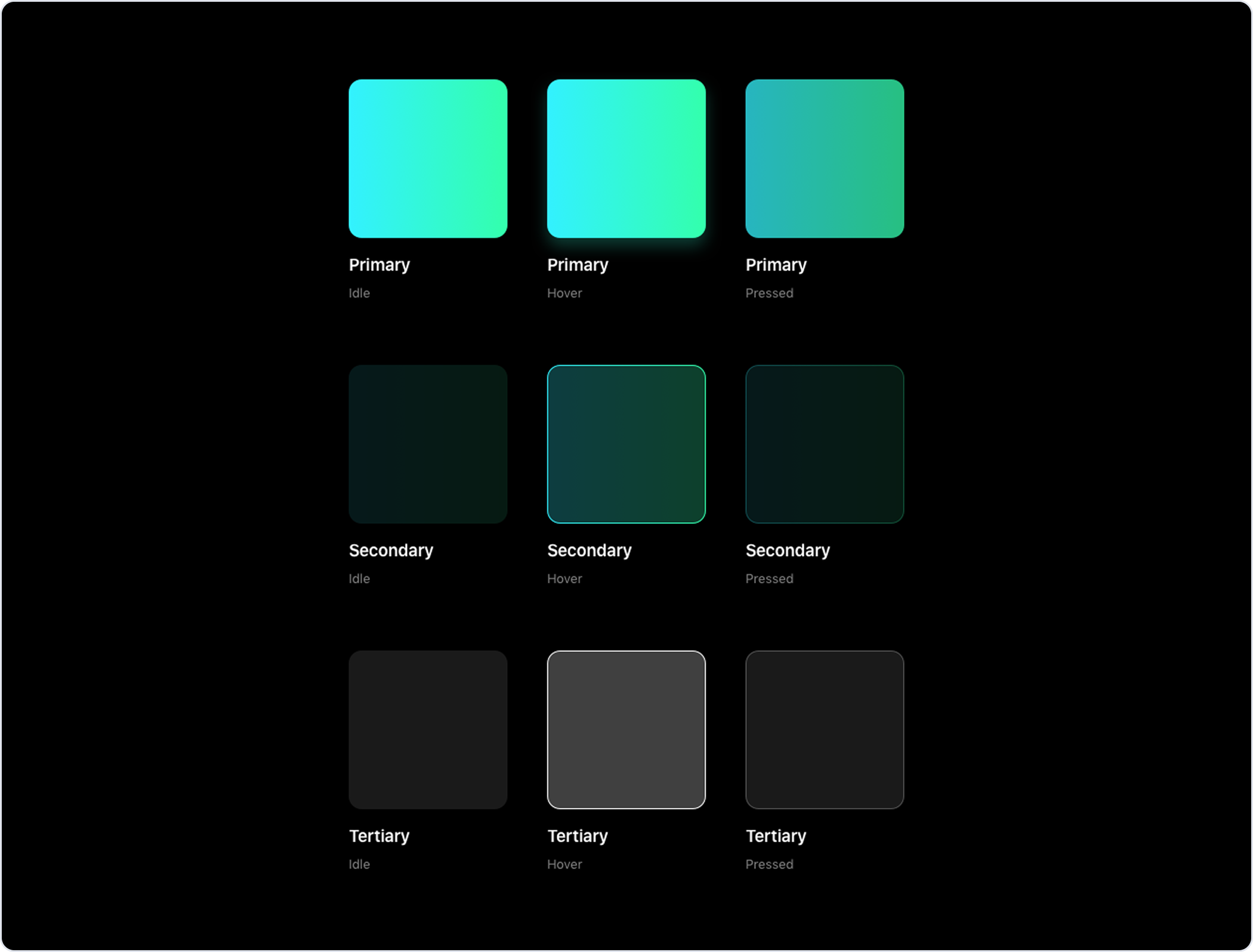Select the outlined Secondary Hover swatch
The image size is (1253, 952).
(x=626, y=444)
